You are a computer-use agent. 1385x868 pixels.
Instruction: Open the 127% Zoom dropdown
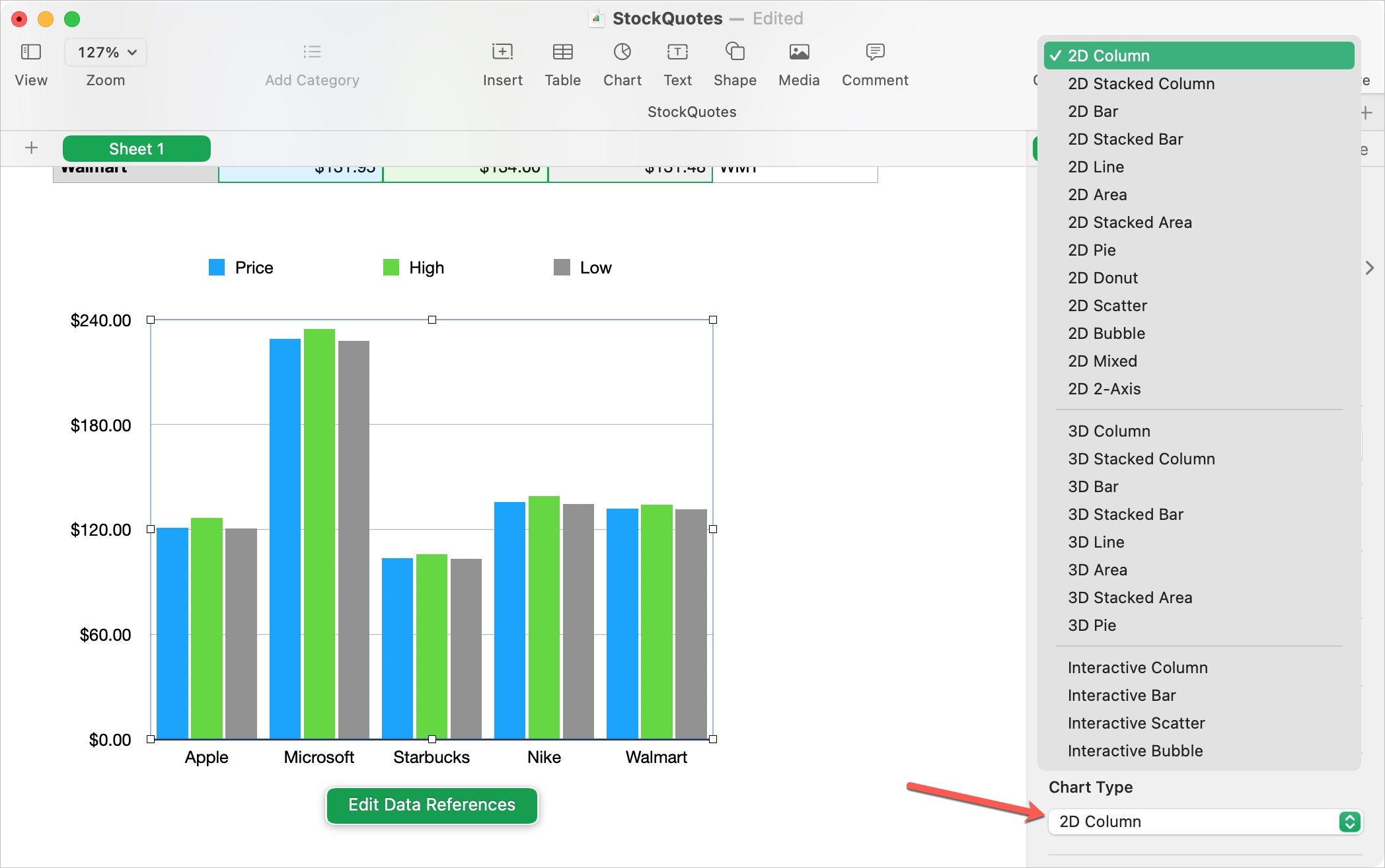coord(106,52)
